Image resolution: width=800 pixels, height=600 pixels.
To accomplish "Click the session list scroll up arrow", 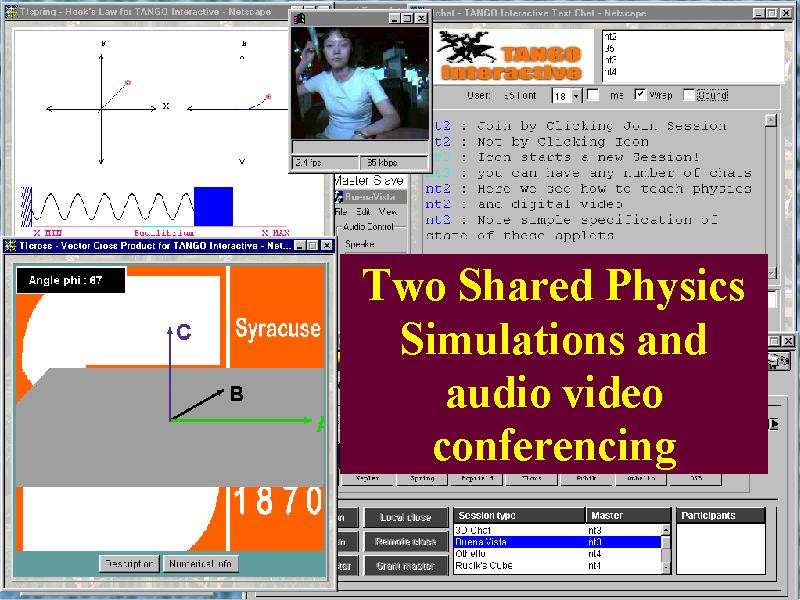I will click(665, 530).
